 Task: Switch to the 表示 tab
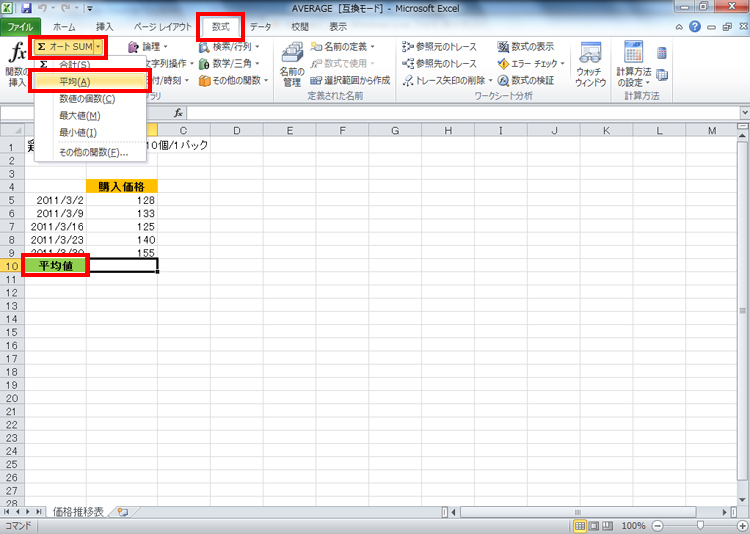(x=338, y=27)
